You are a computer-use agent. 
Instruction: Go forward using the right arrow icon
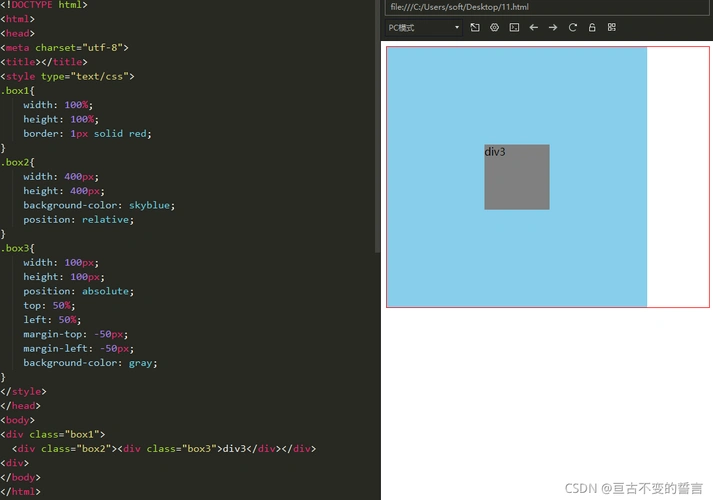pyautogui.click(x=553, y=28)
